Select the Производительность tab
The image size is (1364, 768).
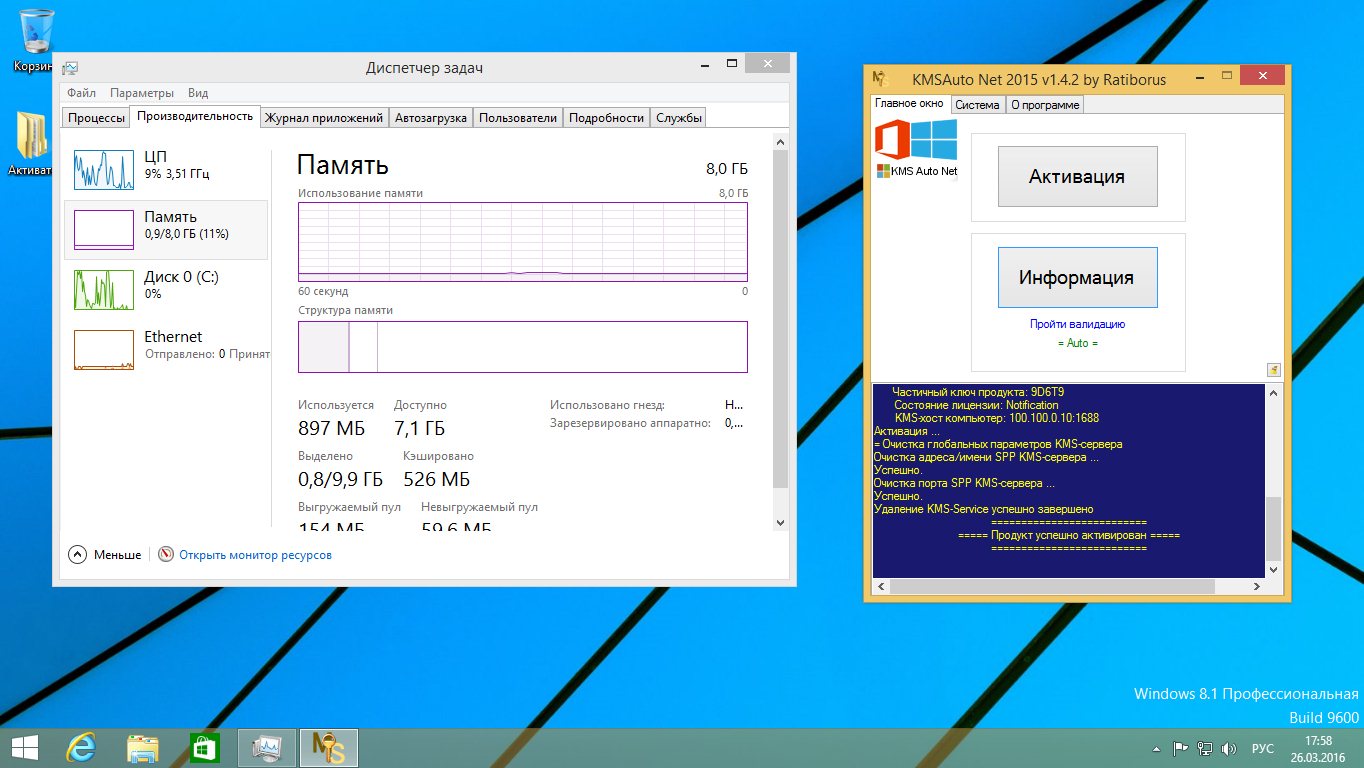[195, 116]
